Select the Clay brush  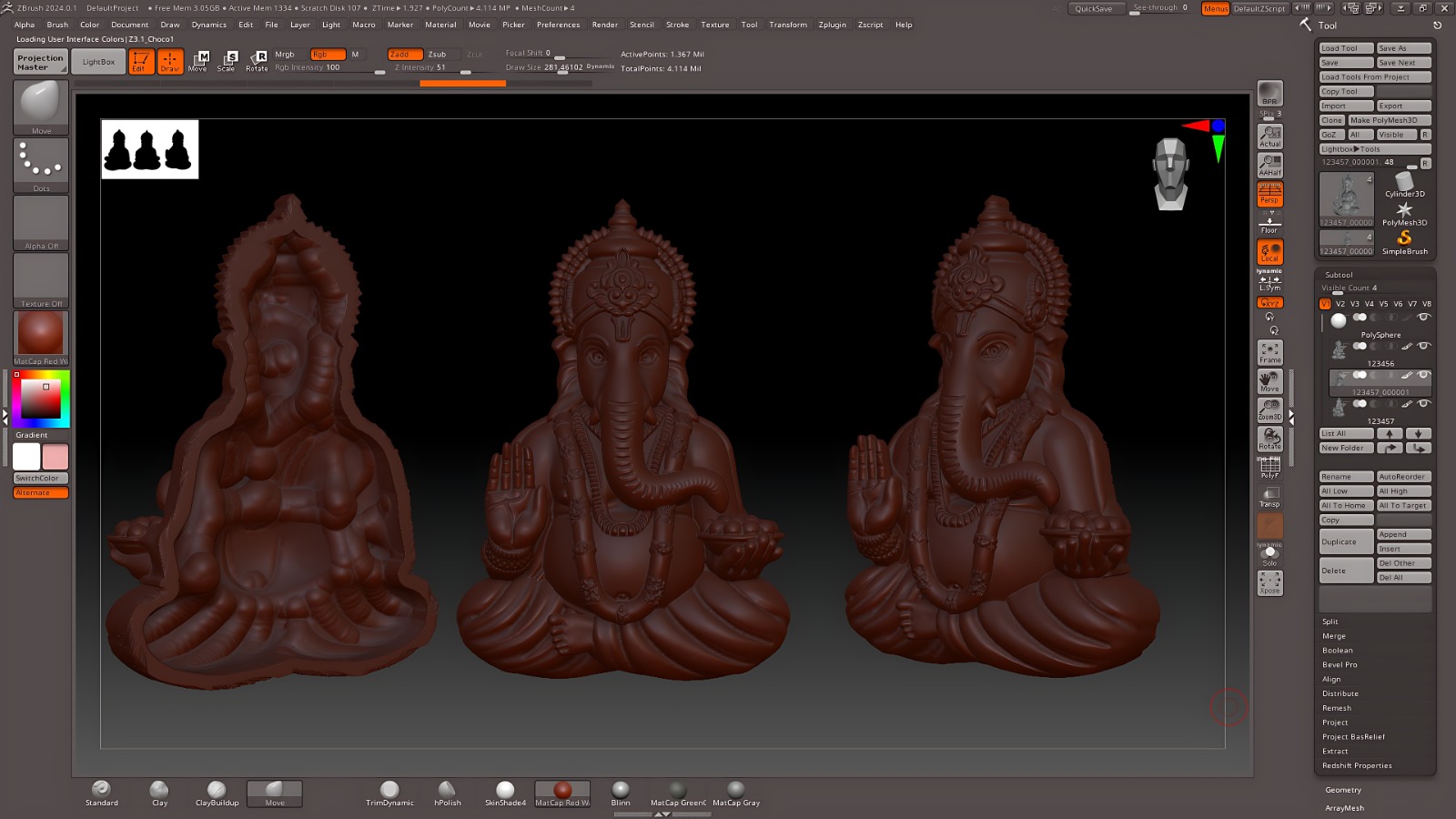[159, 794]
